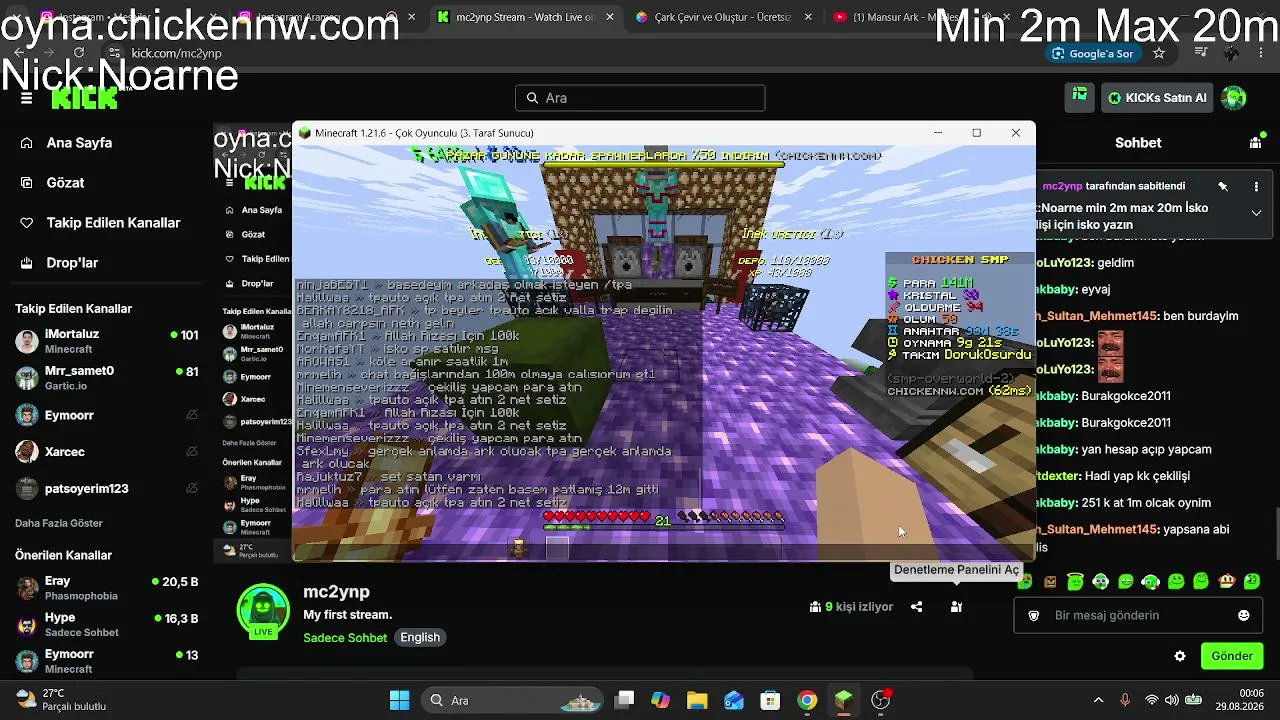Unpin the pinned chat message
Screen dimensions: 1280x720
click(x=1222, y=186)
